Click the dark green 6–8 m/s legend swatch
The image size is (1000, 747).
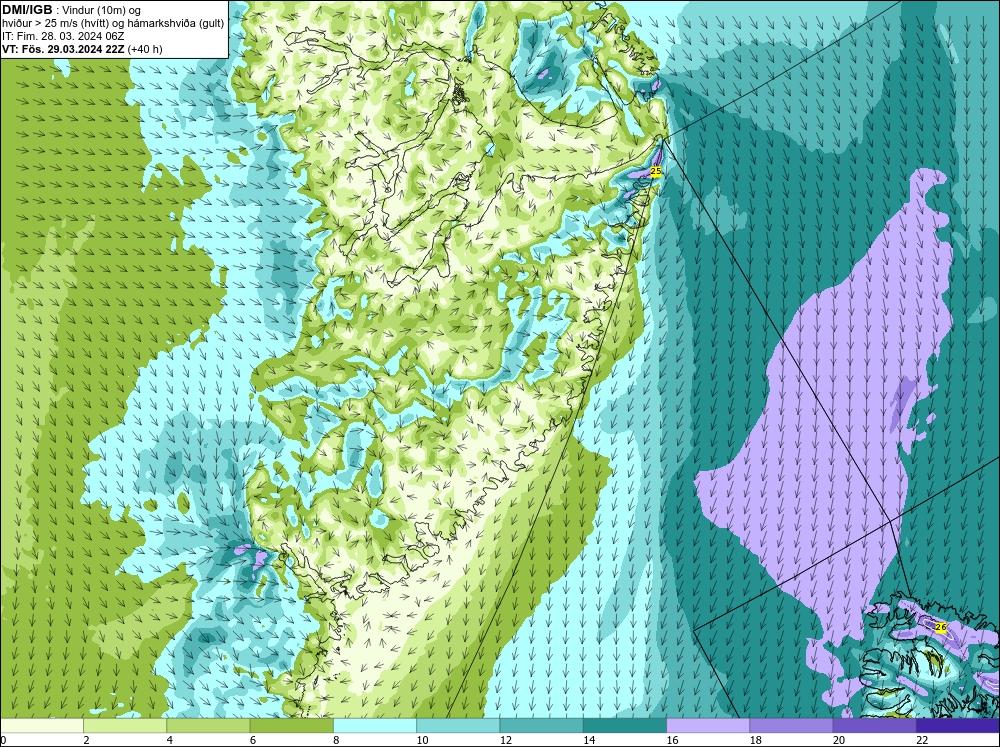tap(291, 725)
